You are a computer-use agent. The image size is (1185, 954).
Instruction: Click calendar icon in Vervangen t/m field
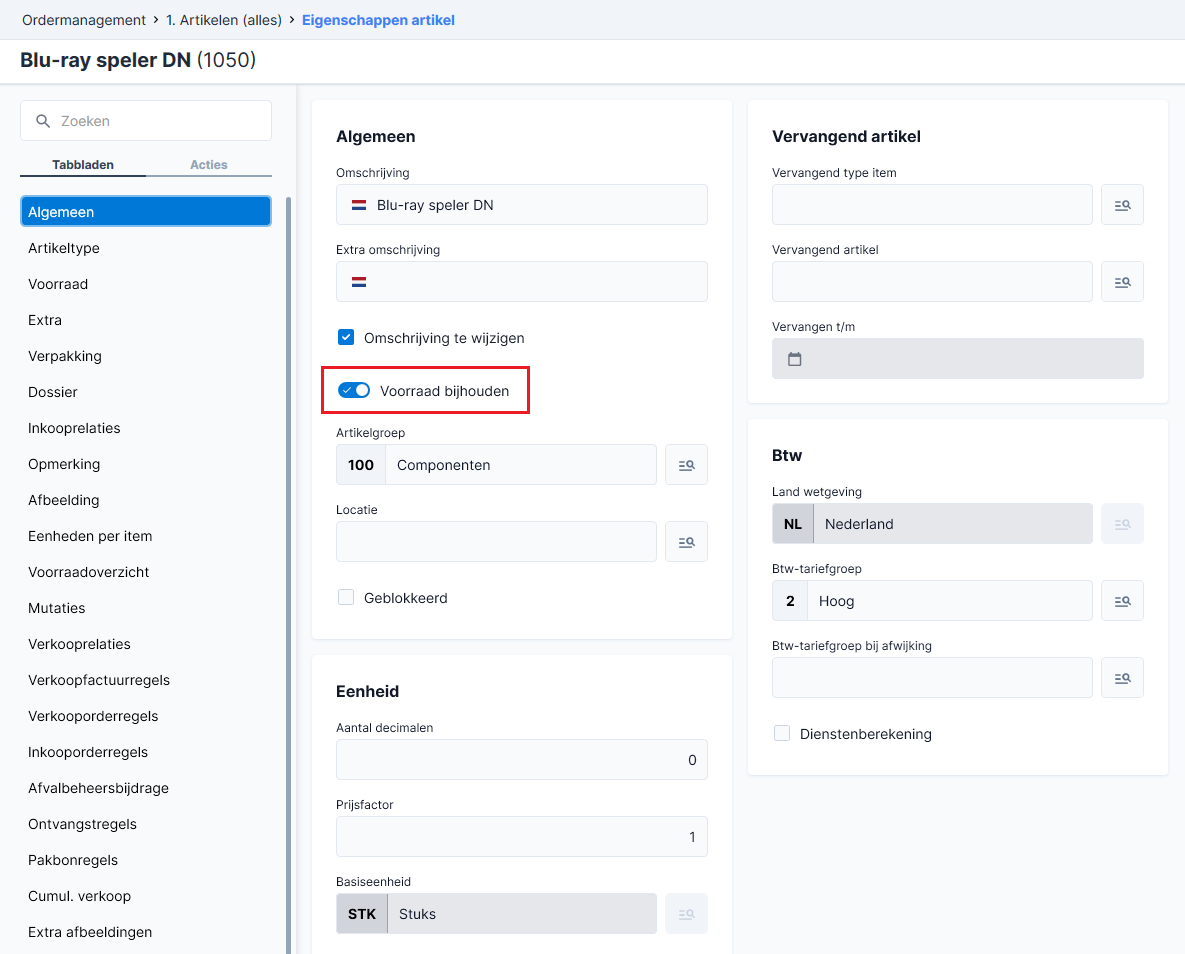click(794, 359)
